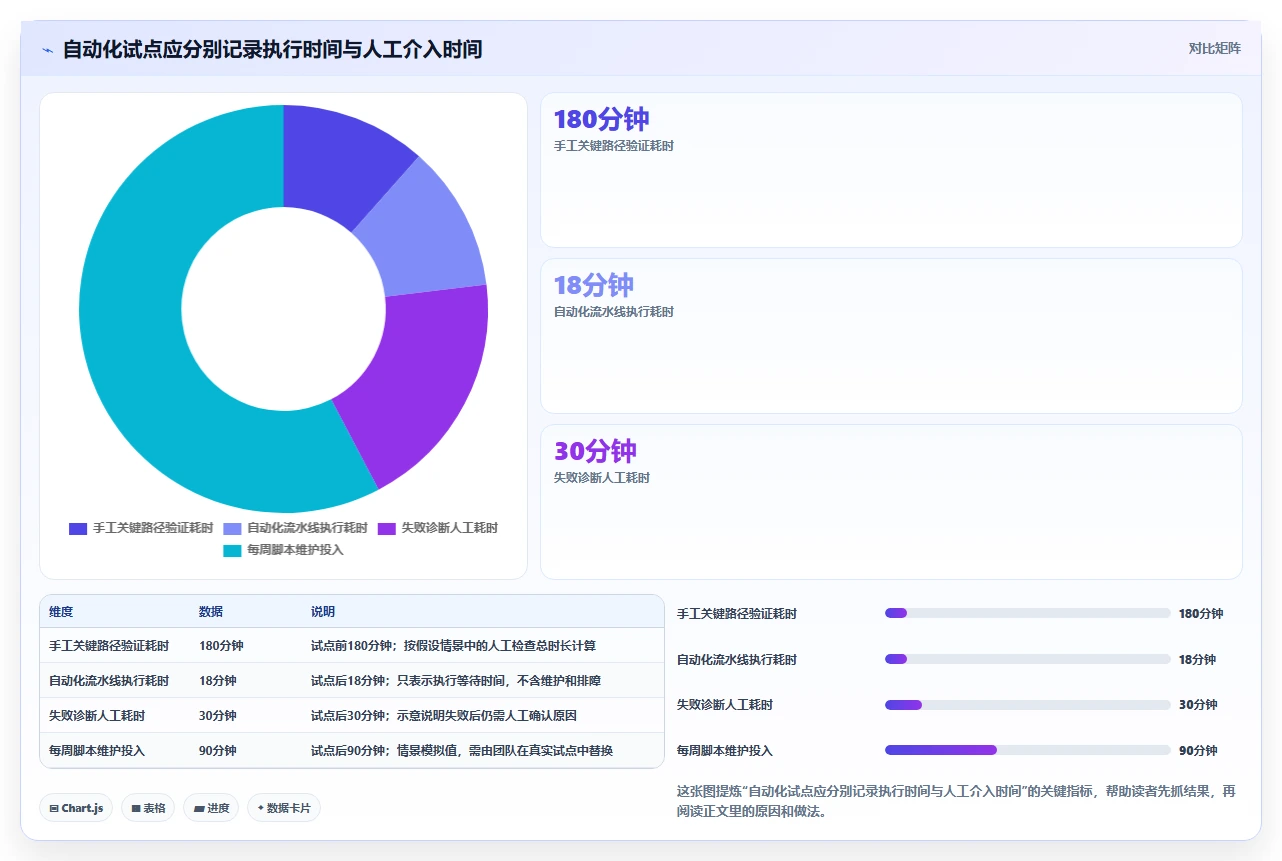Click the 表格 tag icon

coord(135,808)
